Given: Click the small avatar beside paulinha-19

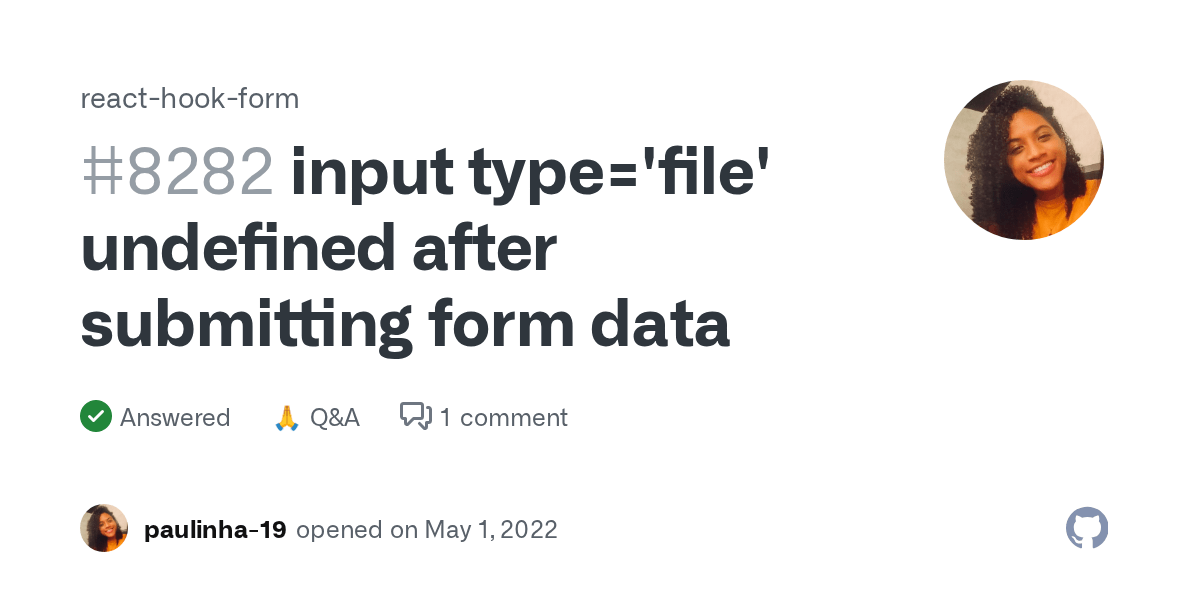Looking at the screenshot, I should [x=104, y=528].
